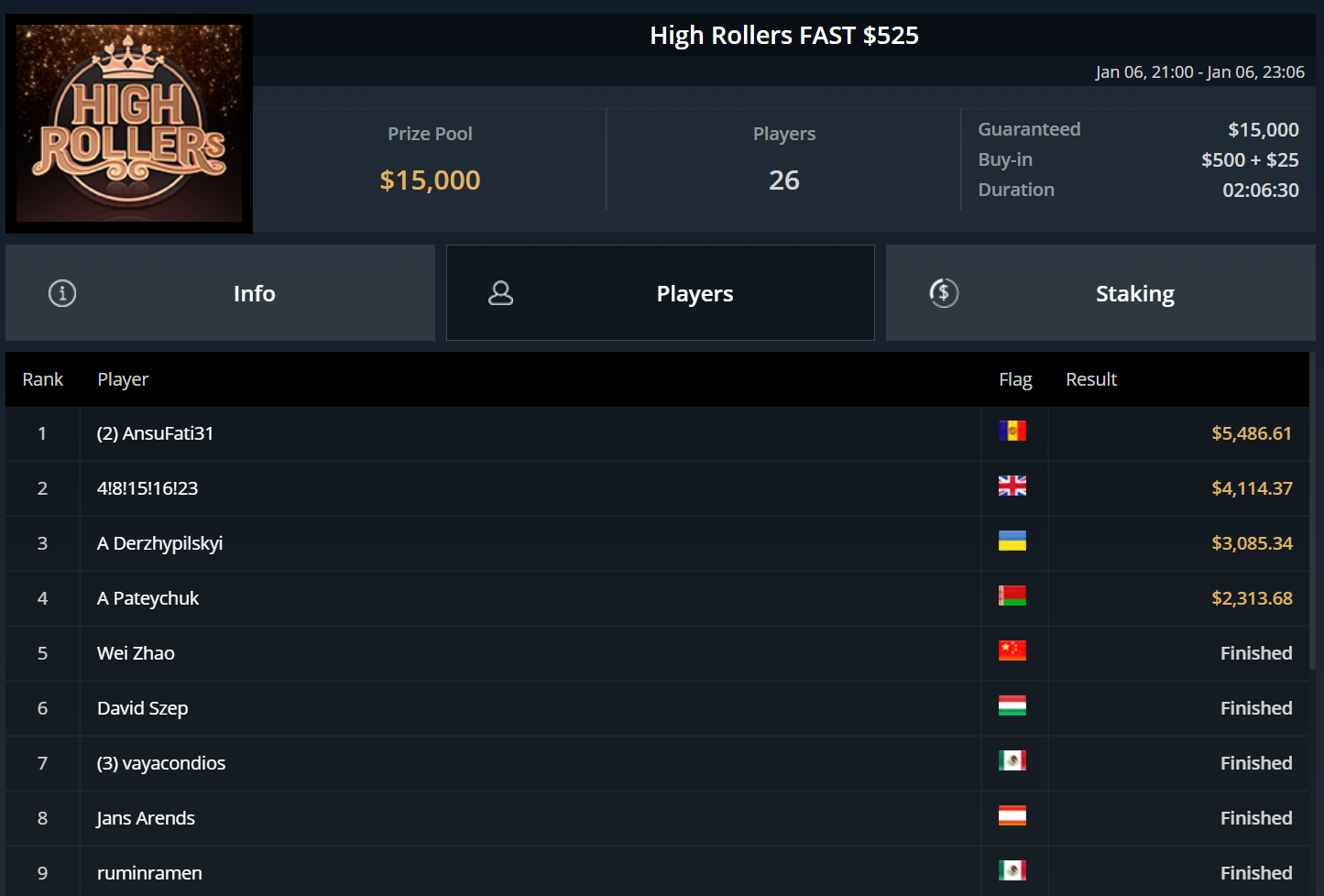Click the Player column header
1324x896 pixels.
coord(123,379)
